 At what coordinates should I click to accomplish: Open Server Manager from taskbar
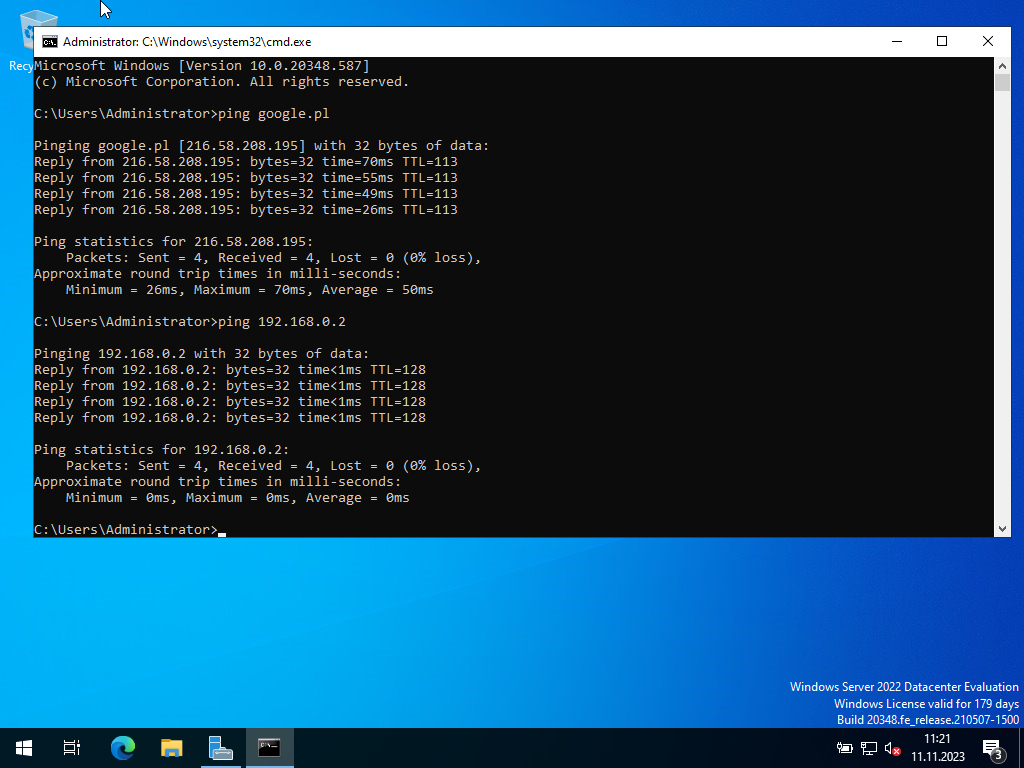221,748
